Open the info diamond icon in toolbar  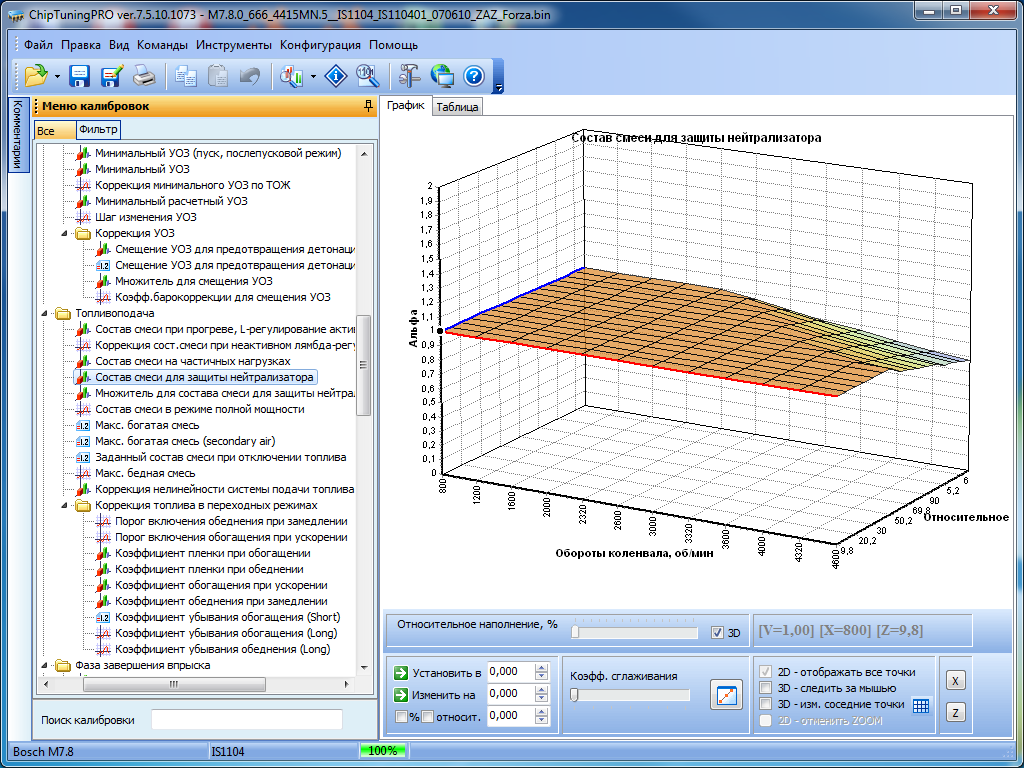click(x=337, y=75)
